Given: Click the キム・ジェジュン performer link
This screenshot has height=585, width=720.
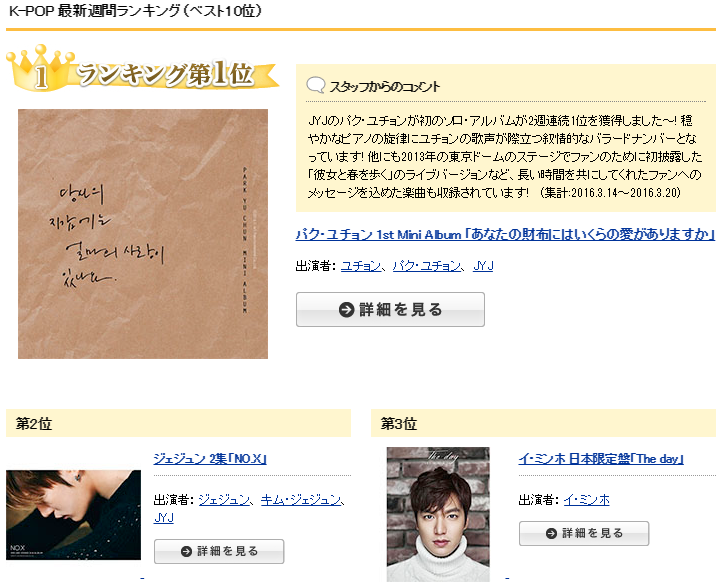Looking at the screenshot, I should 301,500.
